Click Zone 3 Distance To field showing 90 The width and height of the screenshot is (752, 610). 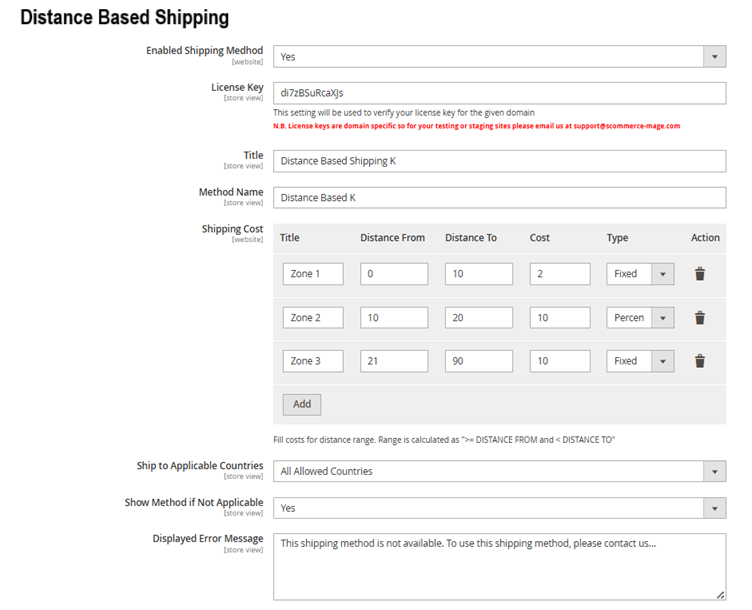[x=479, y=361]
